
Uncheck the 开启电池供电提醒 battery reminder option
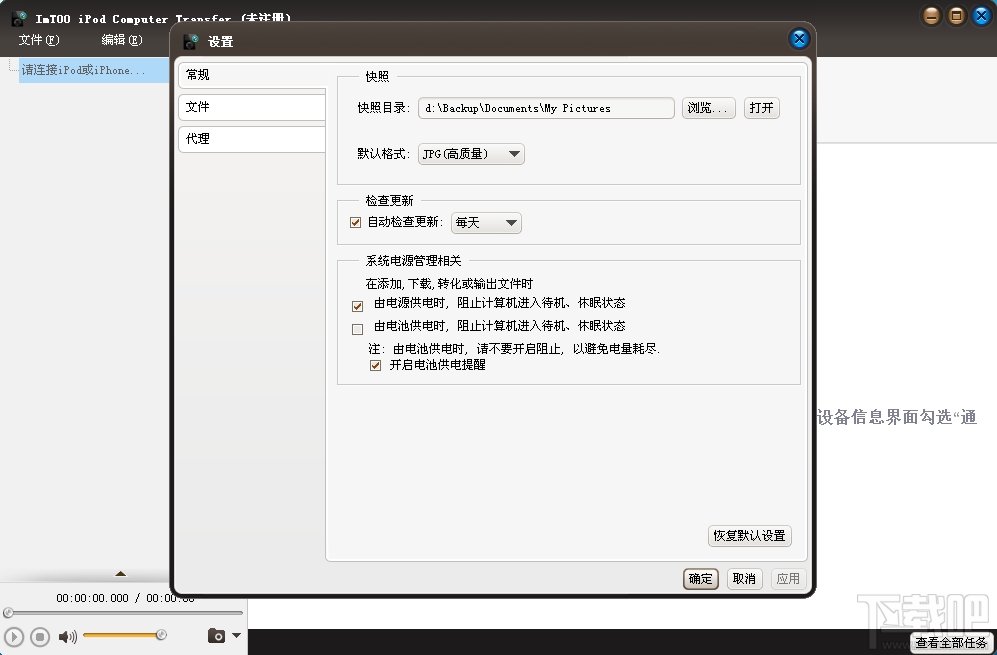[376, 364]
